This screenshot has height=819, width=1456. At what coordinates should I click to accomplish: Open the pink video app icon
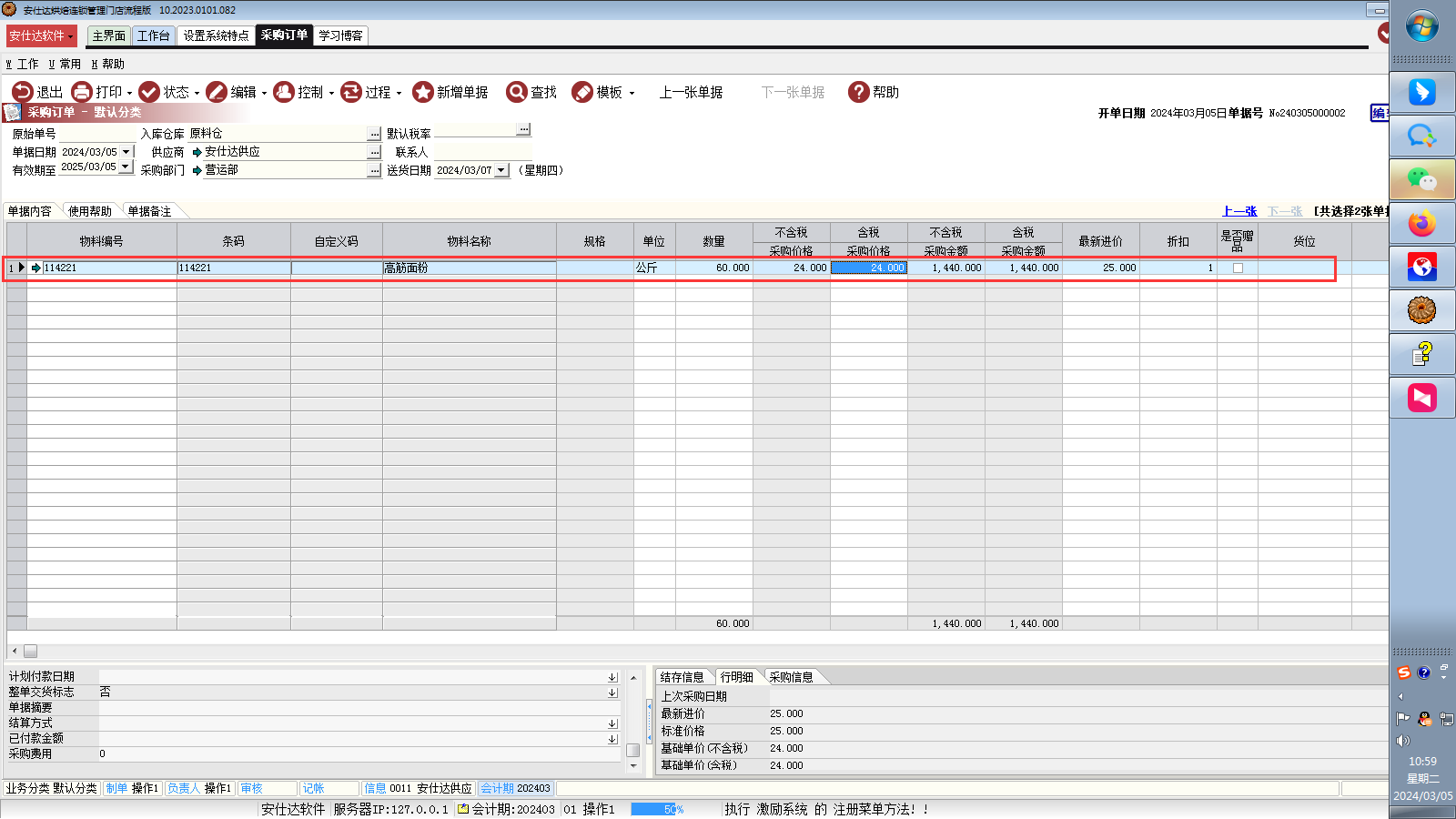pyautogui.click(x=1422, y=398)
